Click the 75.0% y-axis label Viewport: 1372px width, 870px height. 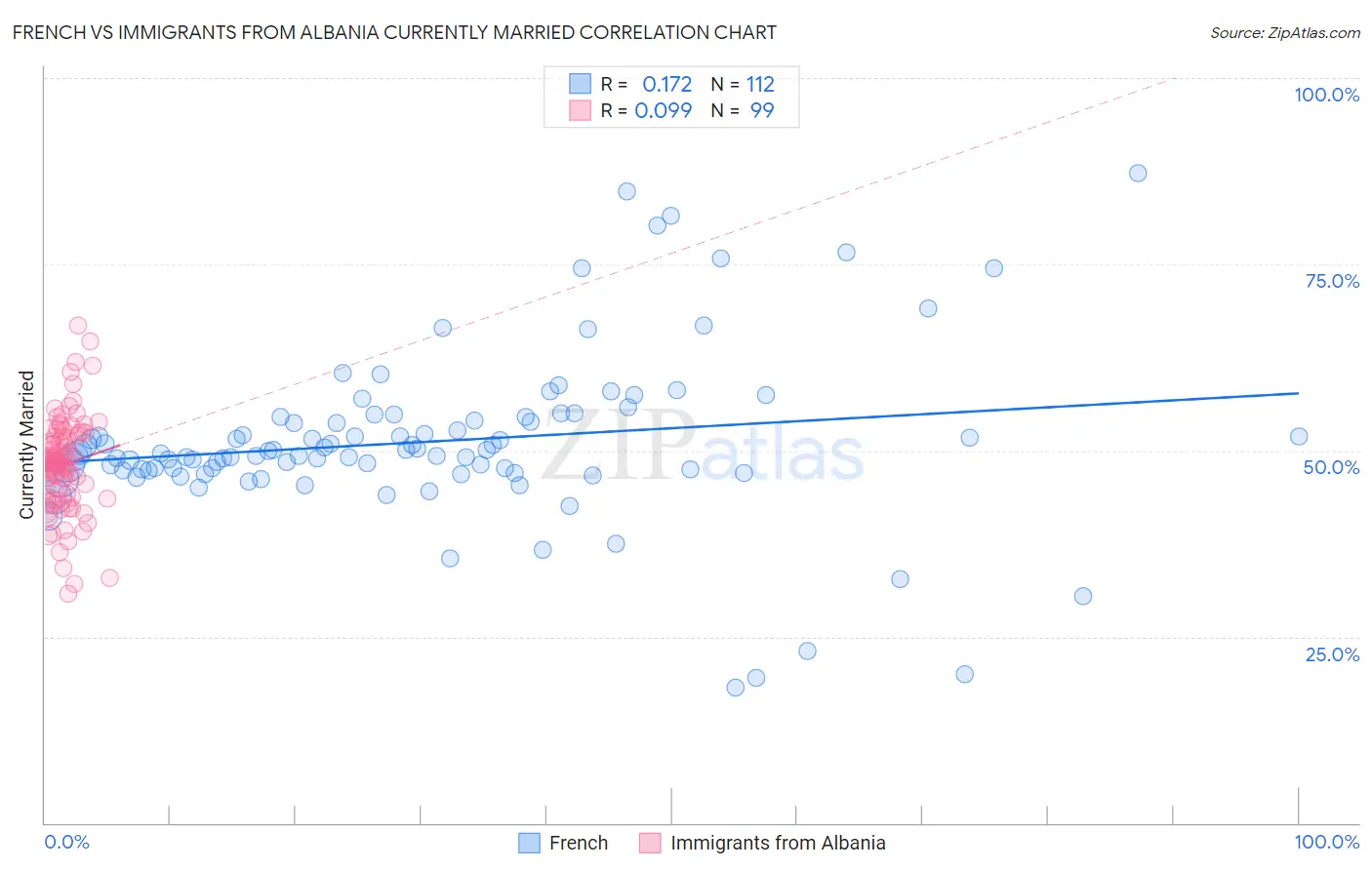(1332, 281)
